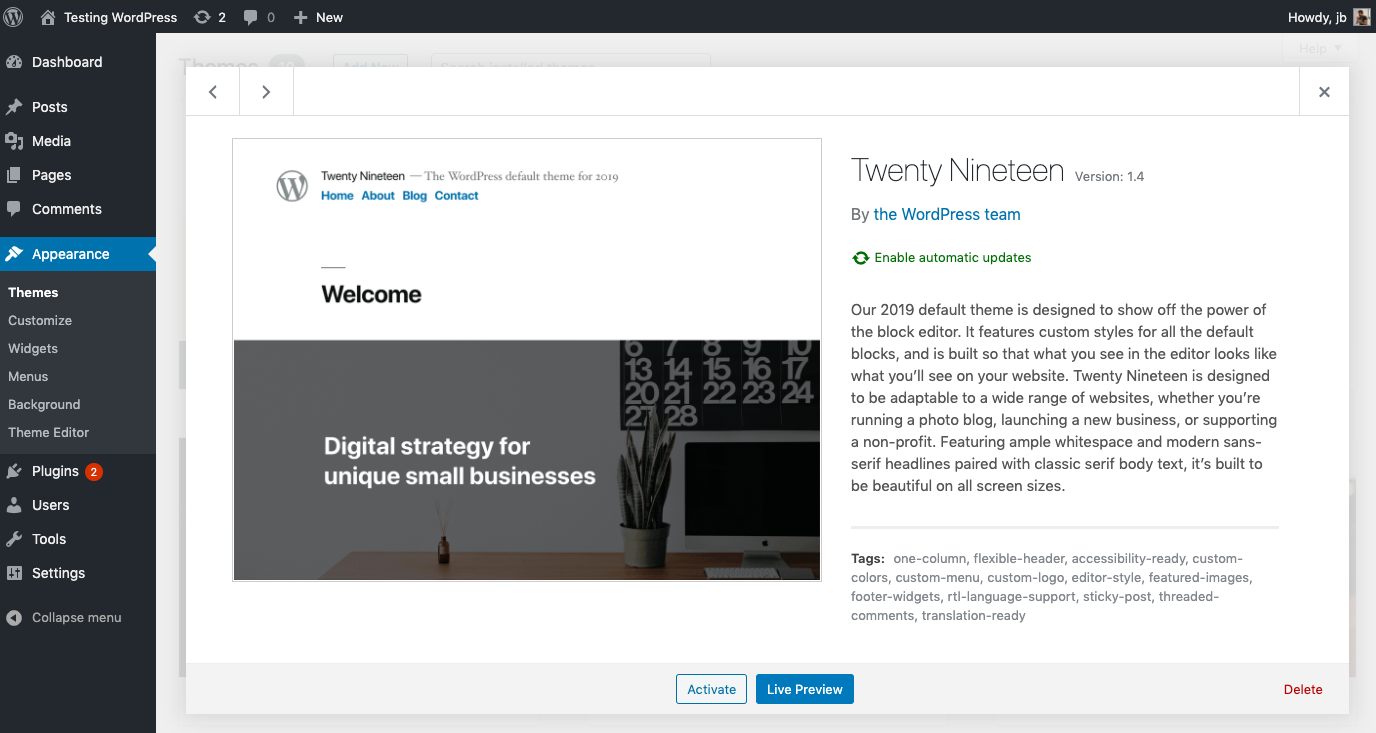
Task: Click the Collapse menu label
Action: pyautogui.click(x=77, y=618)
